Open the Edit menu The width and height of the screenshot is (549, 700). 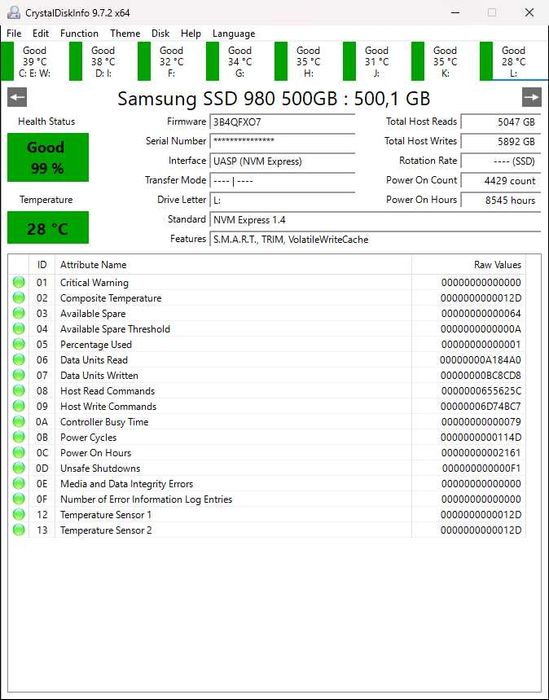point(41,33)
